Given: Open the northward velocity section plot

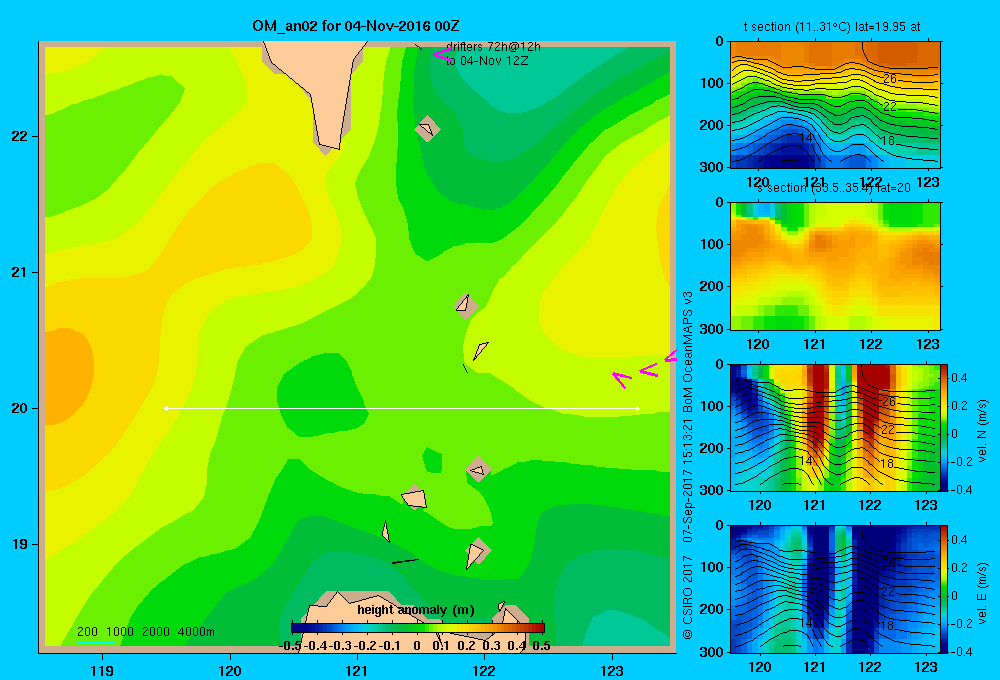Looking at the screenshot, I should [834, 427].
